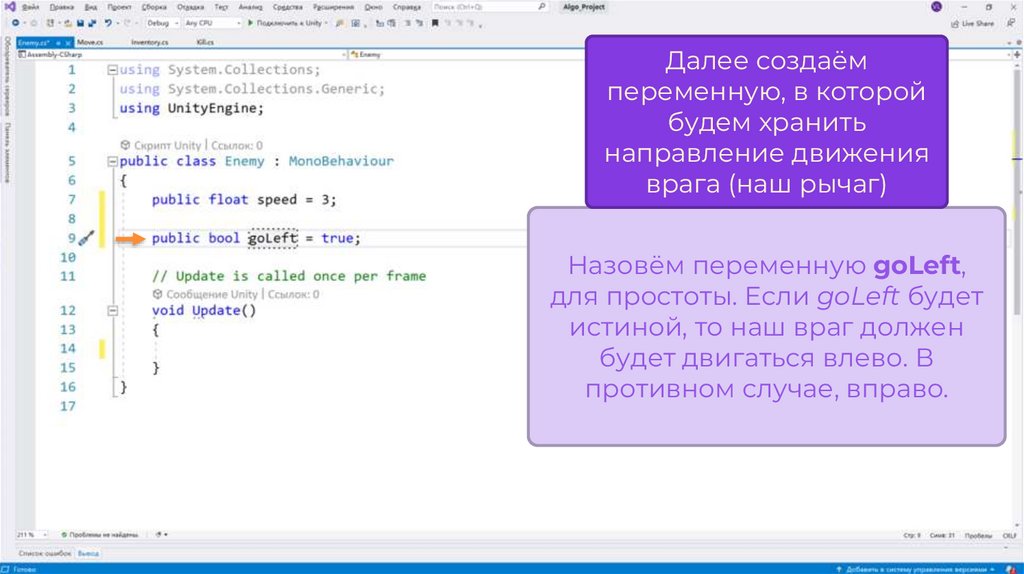Switch to the Inventory.cs tab
The width and height of the screenshot is (1024, 574).
click(150, 42)
